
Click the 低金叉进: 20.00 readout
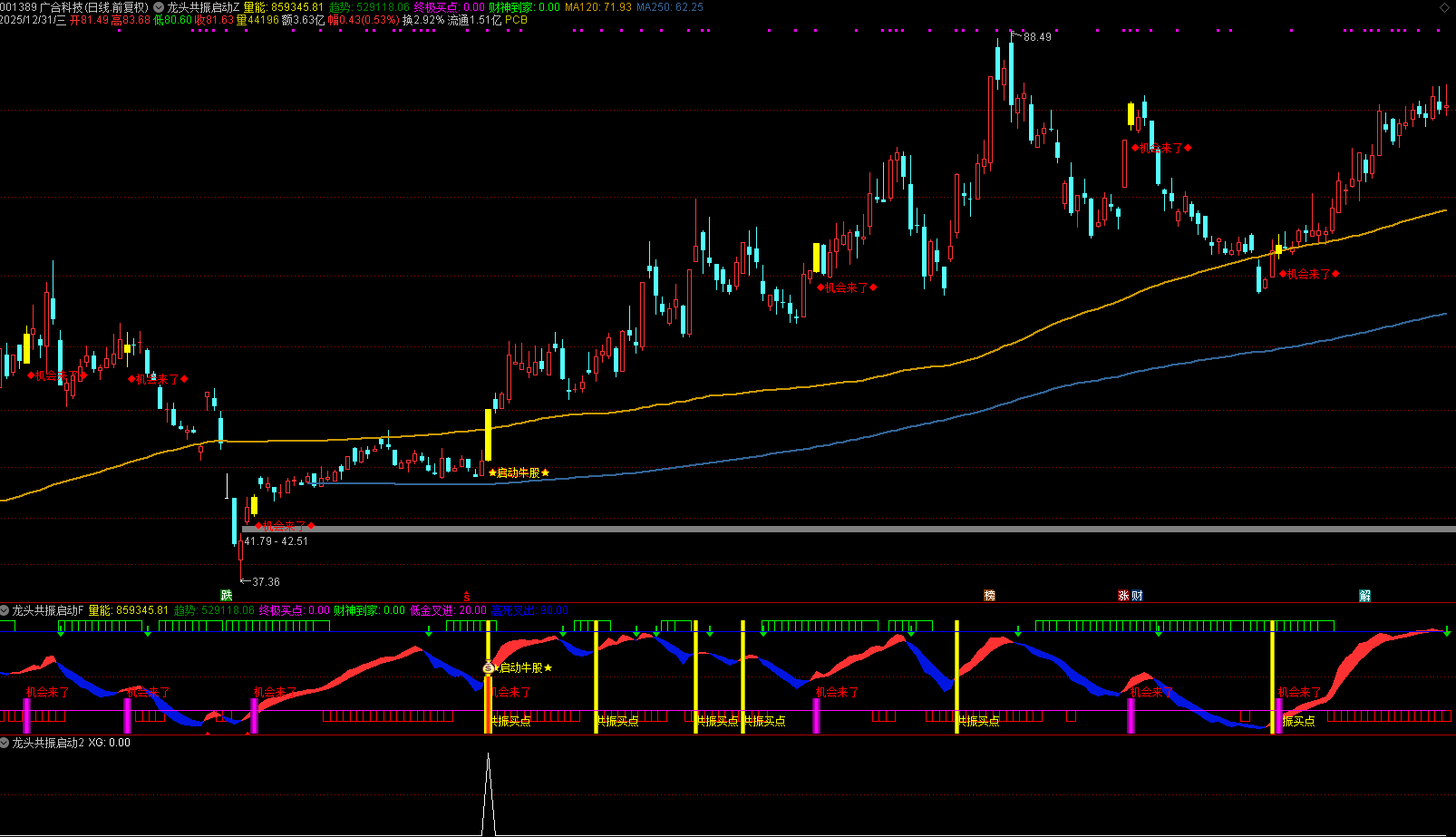[x=448, y=610]
